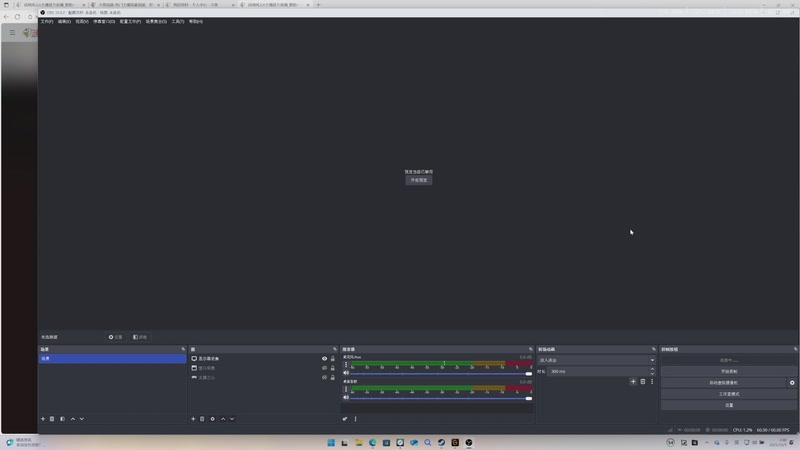Open the 配置文件(P) menu

pyautogui.click(x=130, y=21)
